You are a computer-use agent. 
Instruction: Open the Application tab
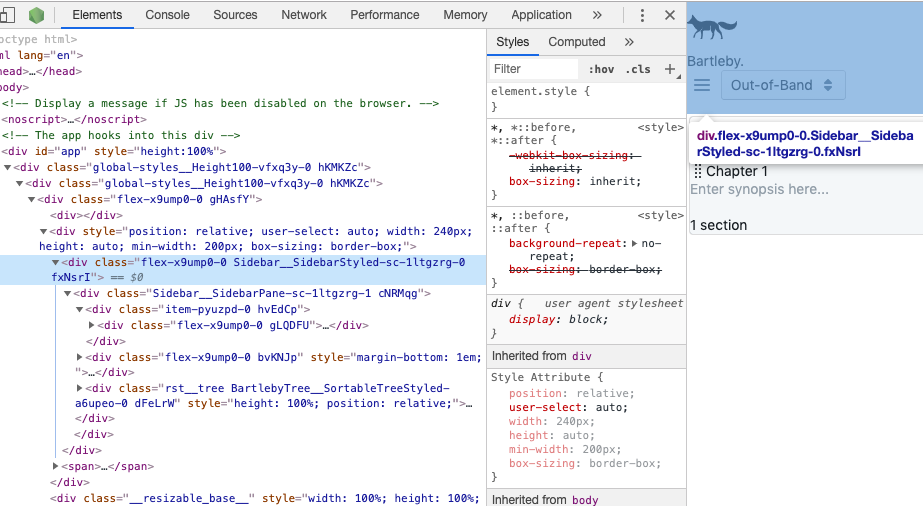point(541,15)
